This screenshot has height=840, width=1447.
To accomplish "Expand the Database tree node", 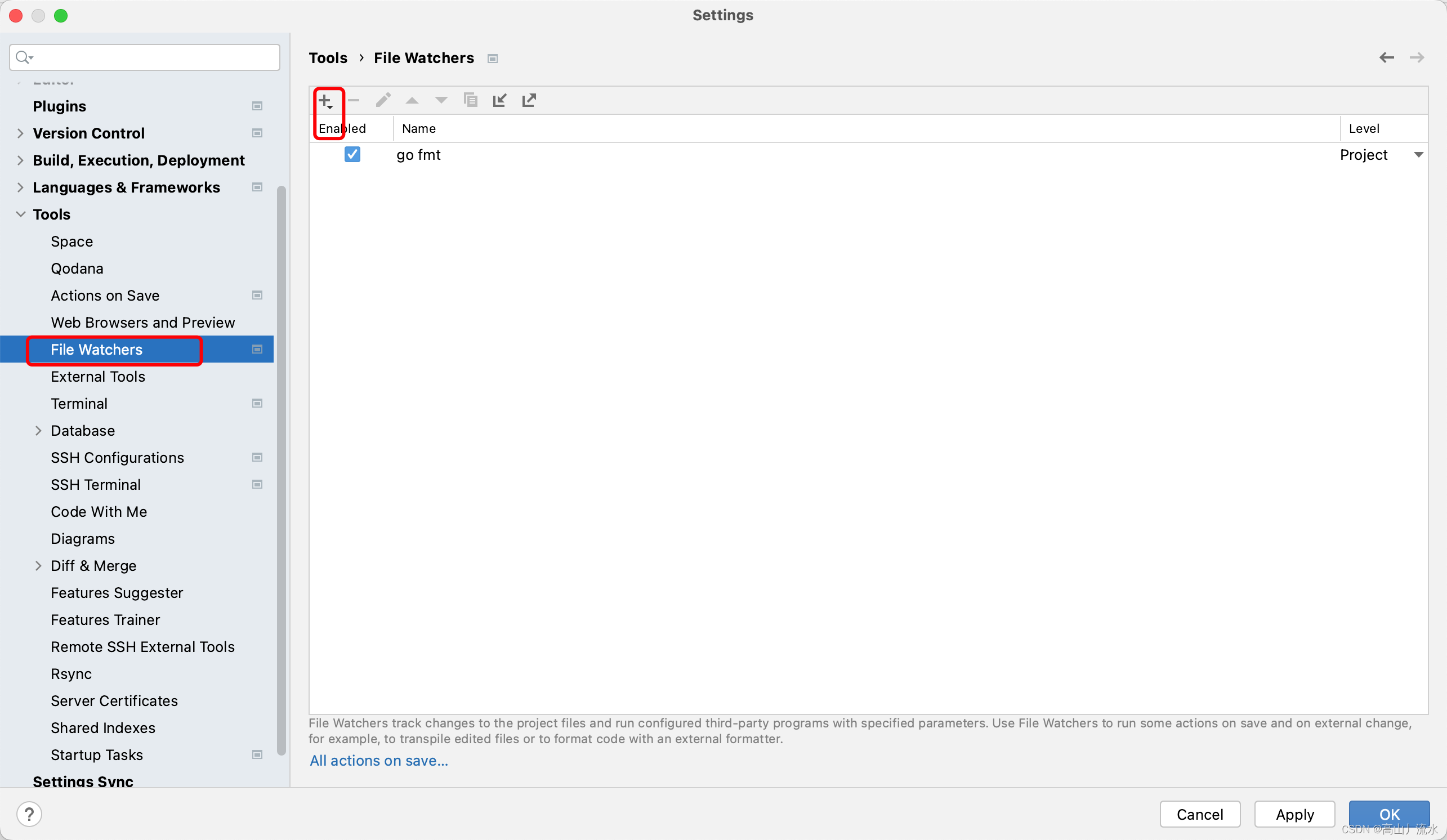I will coord(38,431).
